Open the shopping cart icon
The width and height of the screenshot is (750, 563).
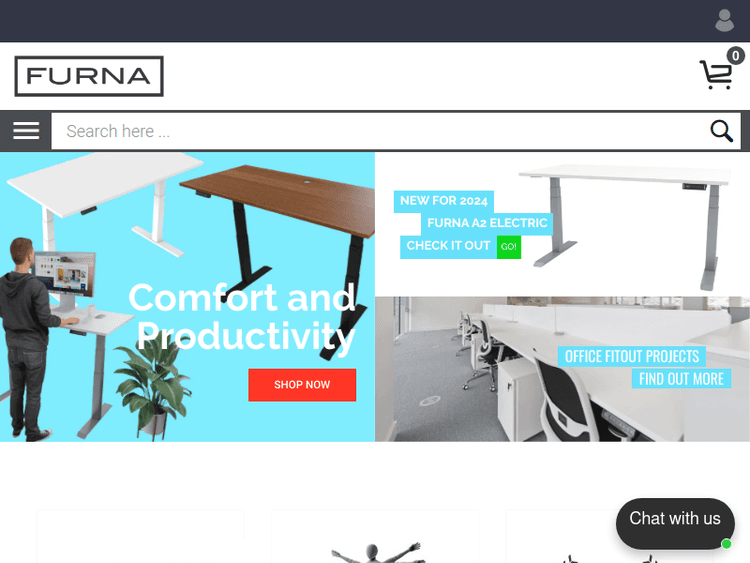[716, 74]
